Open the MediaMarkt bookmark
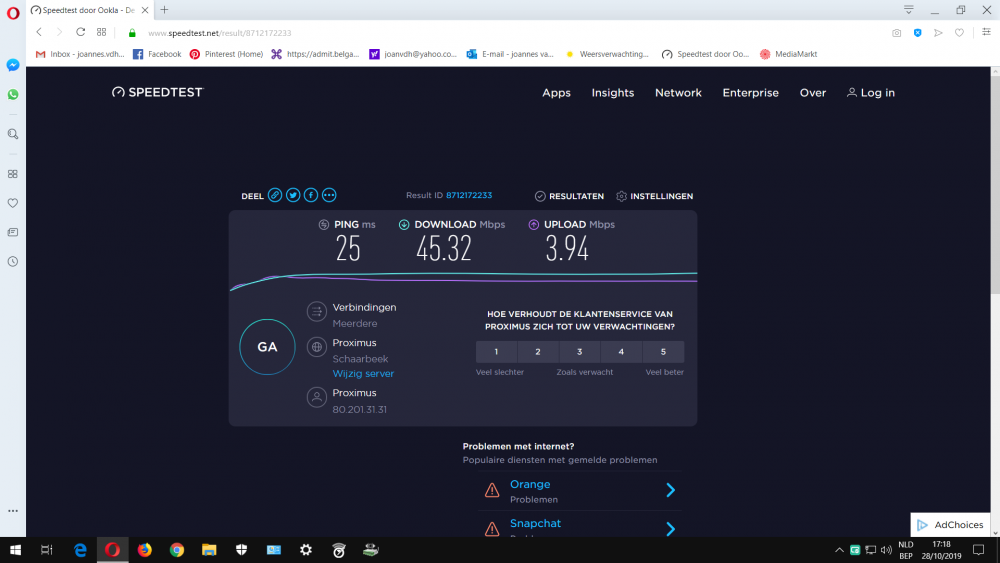The image size is (1000, 563). click(788, 54)
